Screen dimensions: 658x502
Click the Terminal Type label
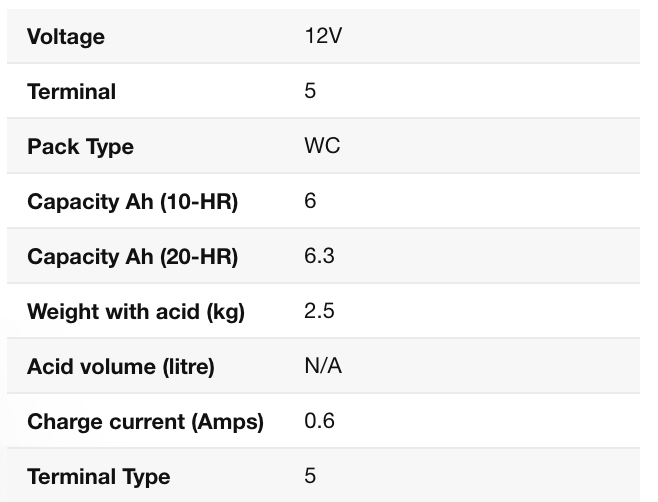click(x=98, y=477)
